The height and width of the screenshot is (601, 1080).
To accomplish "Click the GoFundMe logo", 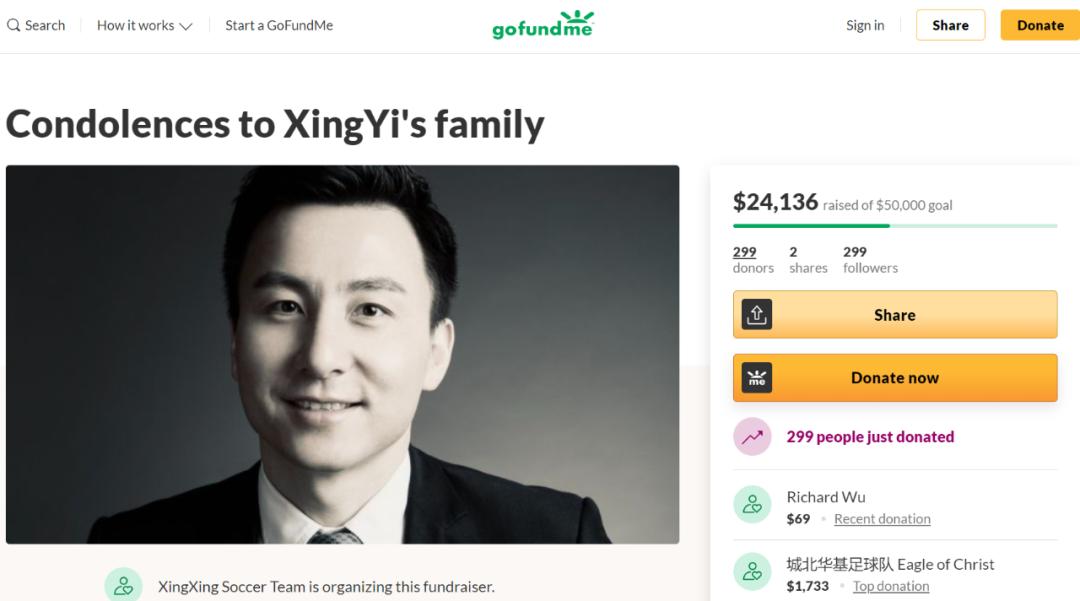I will pos(543,25).
